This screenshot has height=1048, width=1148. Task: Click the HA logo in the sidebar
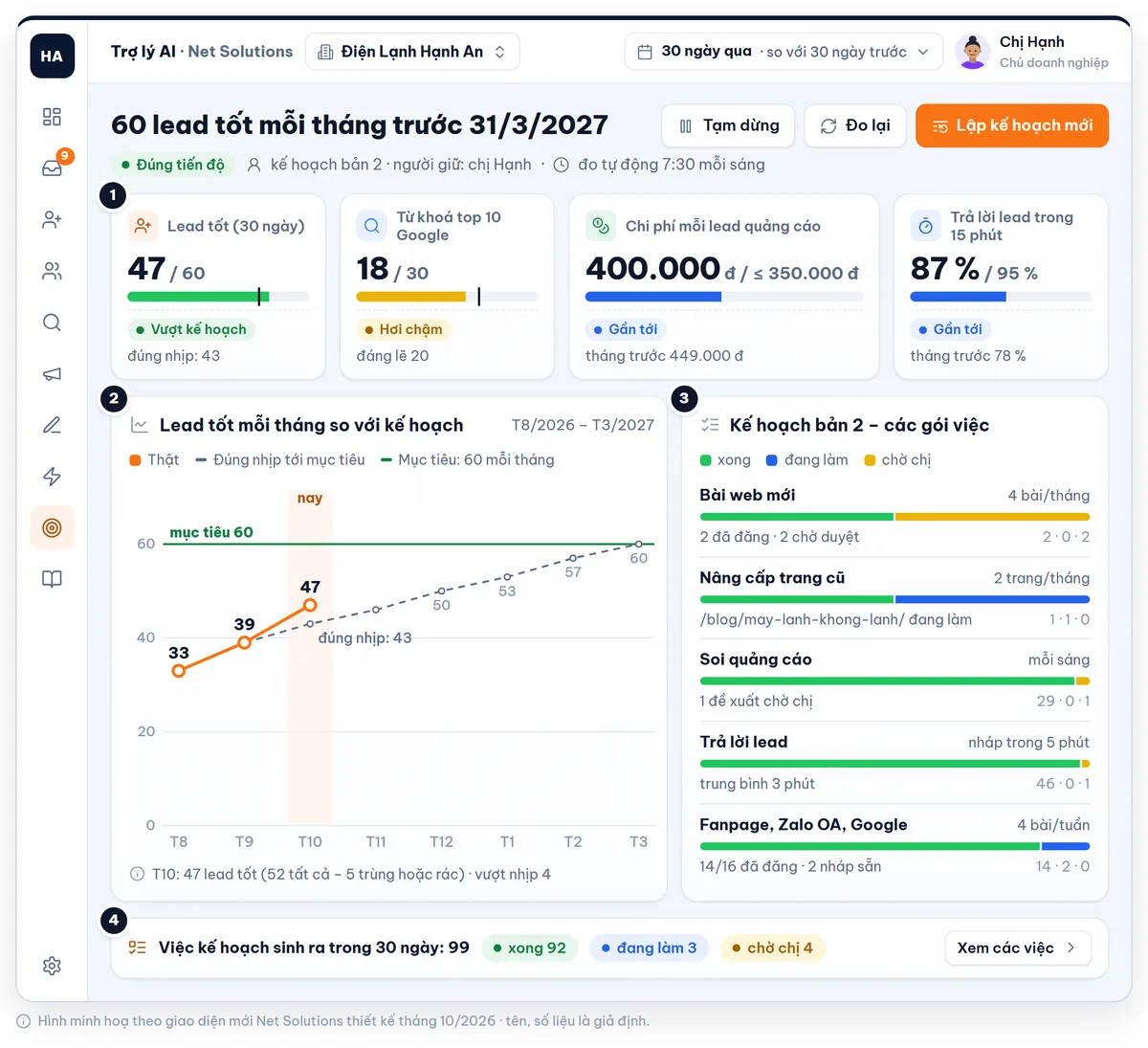[x=52, y=56]
